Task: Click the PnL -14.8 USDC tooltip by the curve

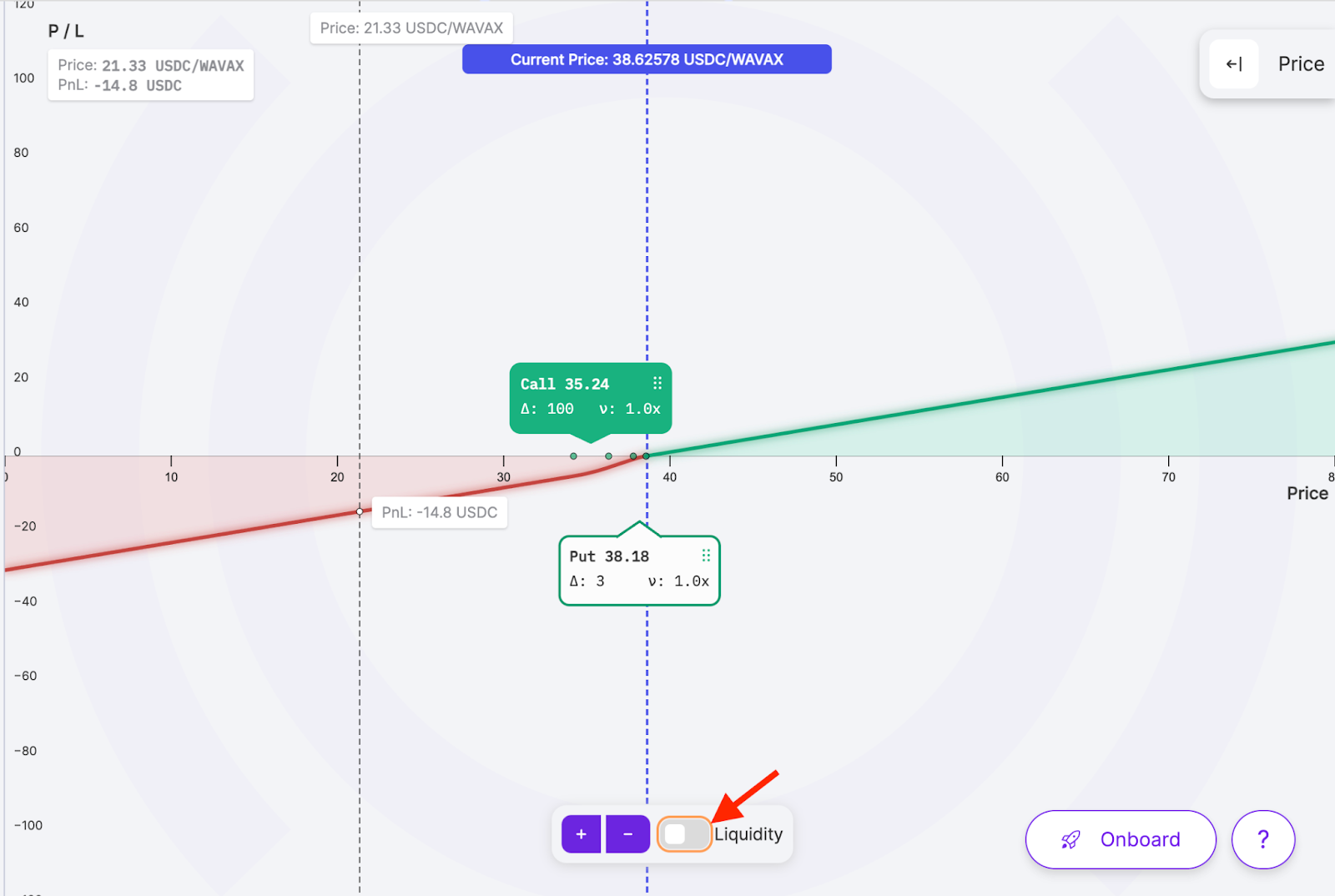Action: (x=440, y=512)
